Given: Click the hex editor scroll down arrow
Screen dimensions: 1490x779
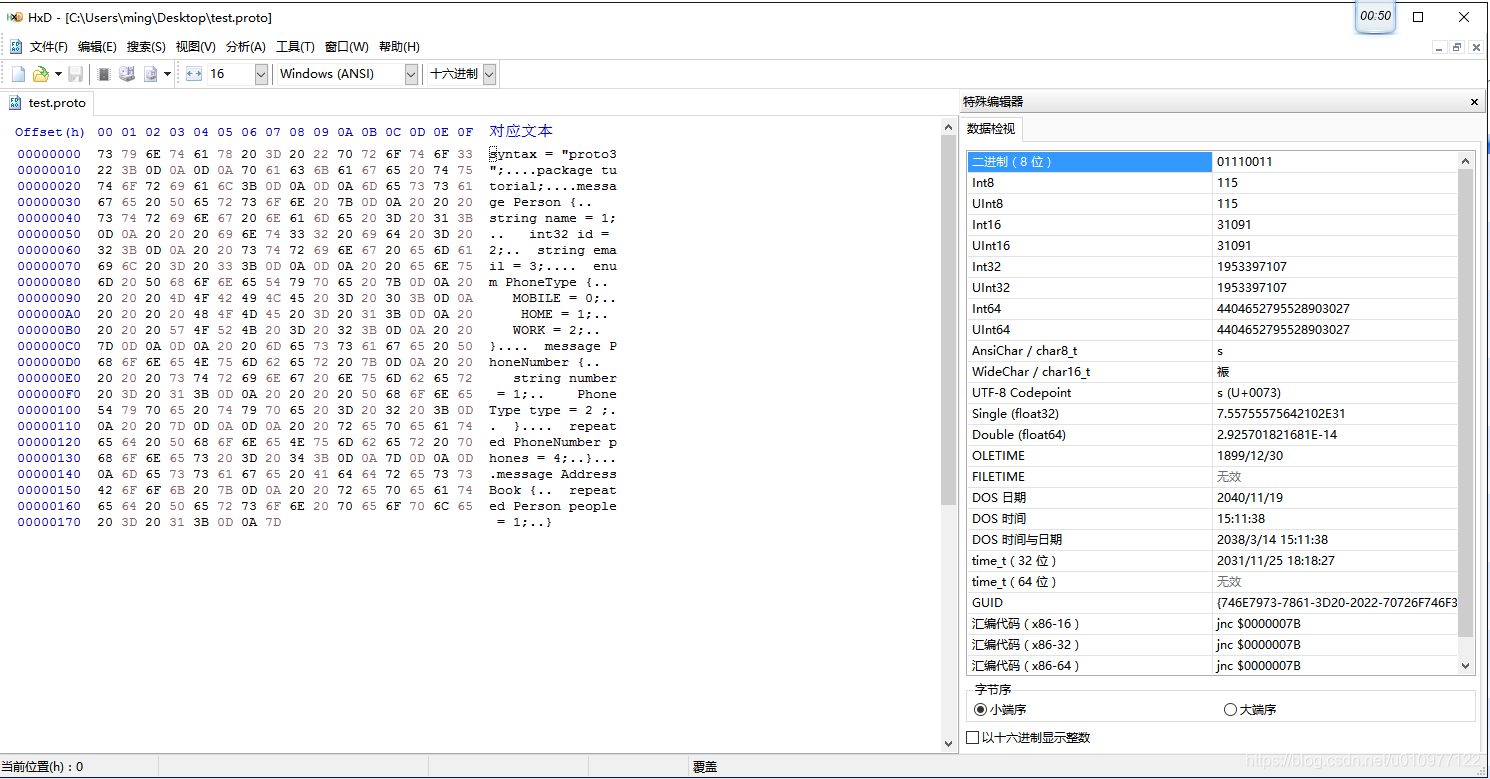Looking at the screenshot, I should [949, 743].
